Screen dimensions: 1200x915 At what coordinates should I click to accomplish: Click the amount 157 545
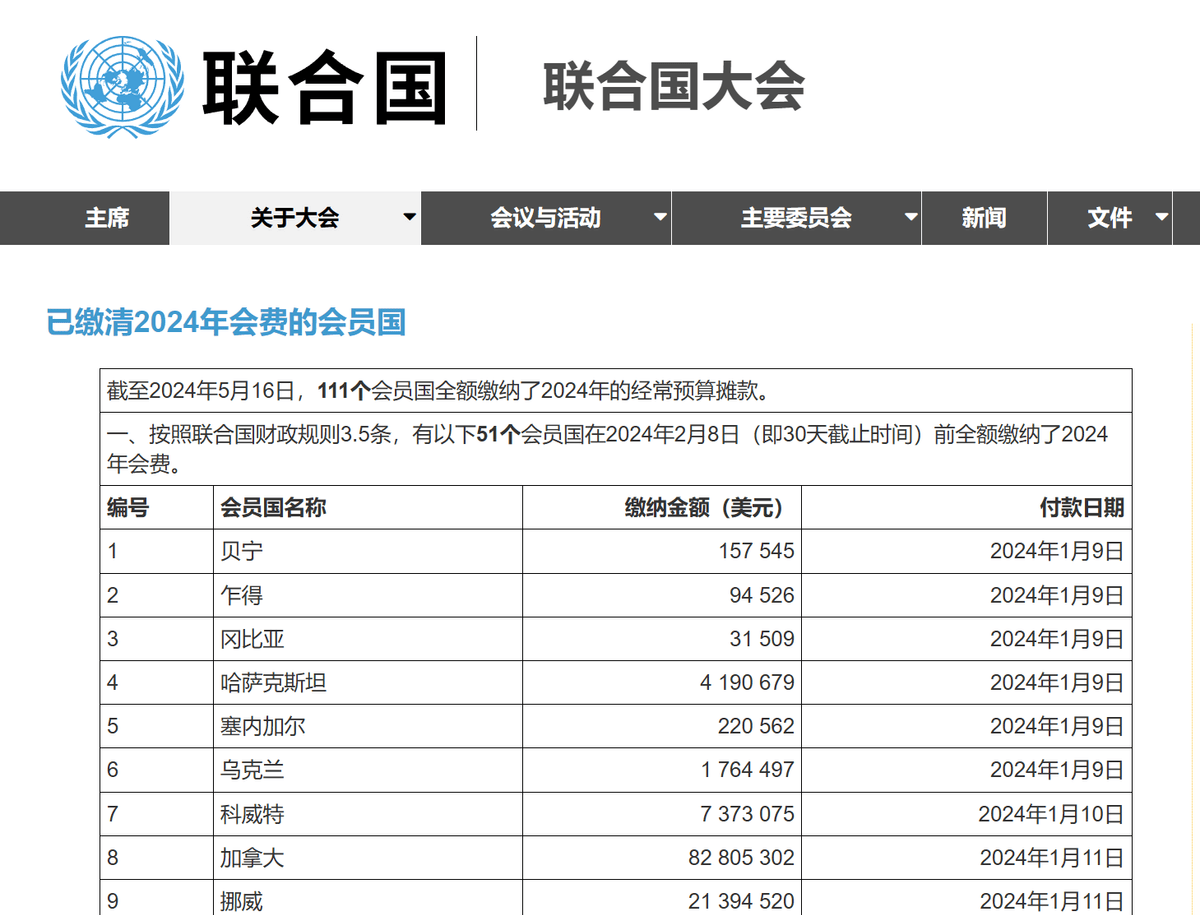tap(756, 551)
